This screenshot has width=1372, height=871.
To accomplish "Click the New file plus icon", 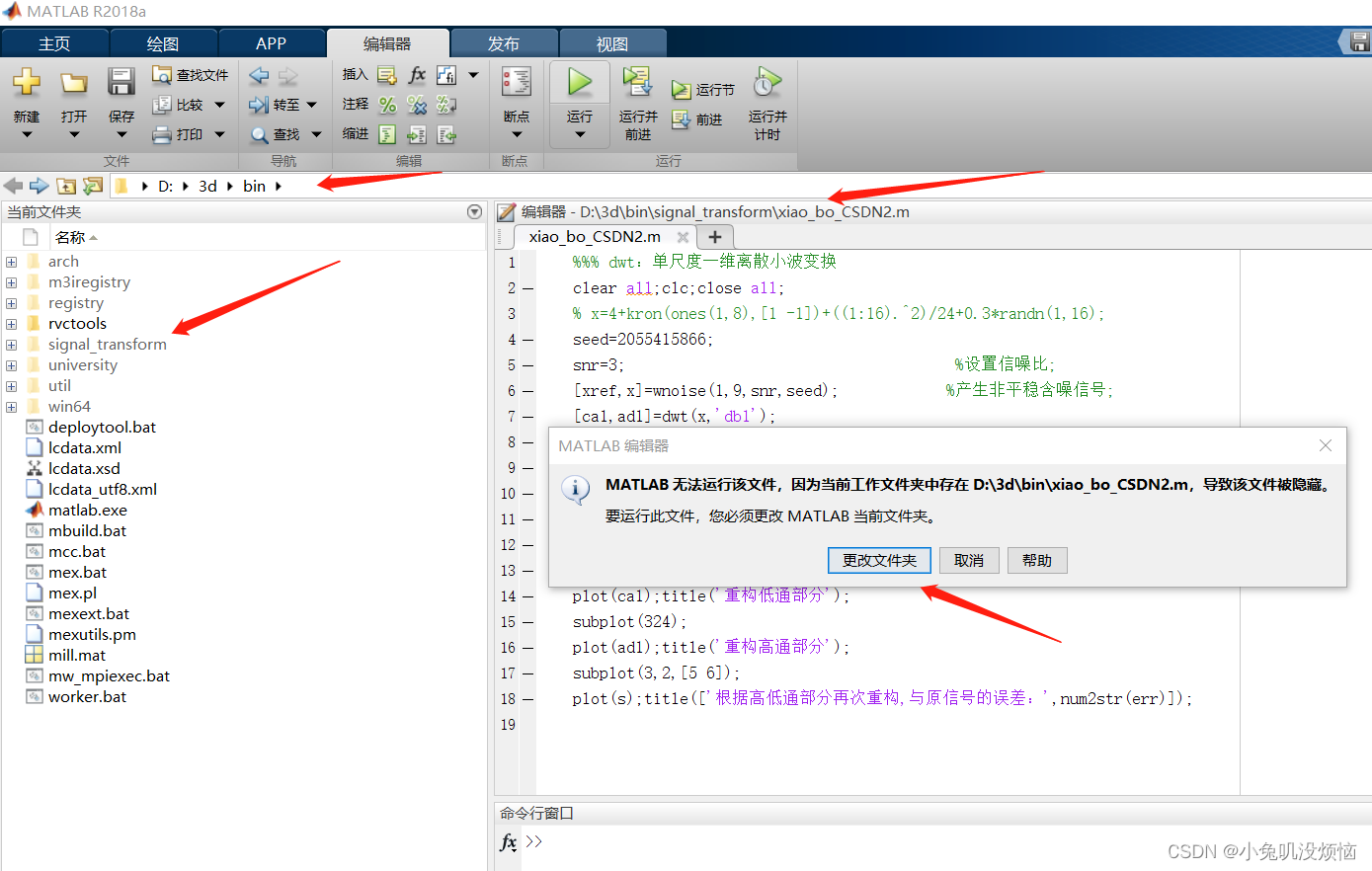I will [x=27, y=82].
